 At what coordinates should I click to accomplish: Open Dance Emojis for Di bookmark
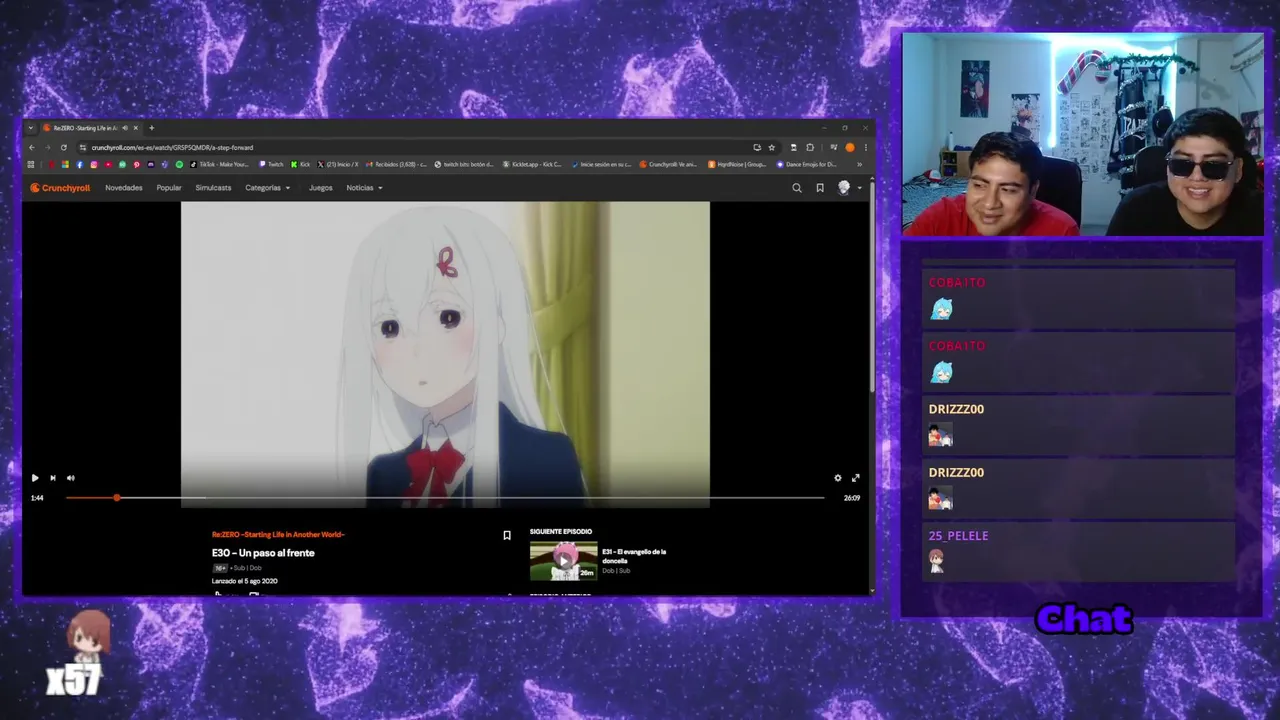[x=806, y=164]
